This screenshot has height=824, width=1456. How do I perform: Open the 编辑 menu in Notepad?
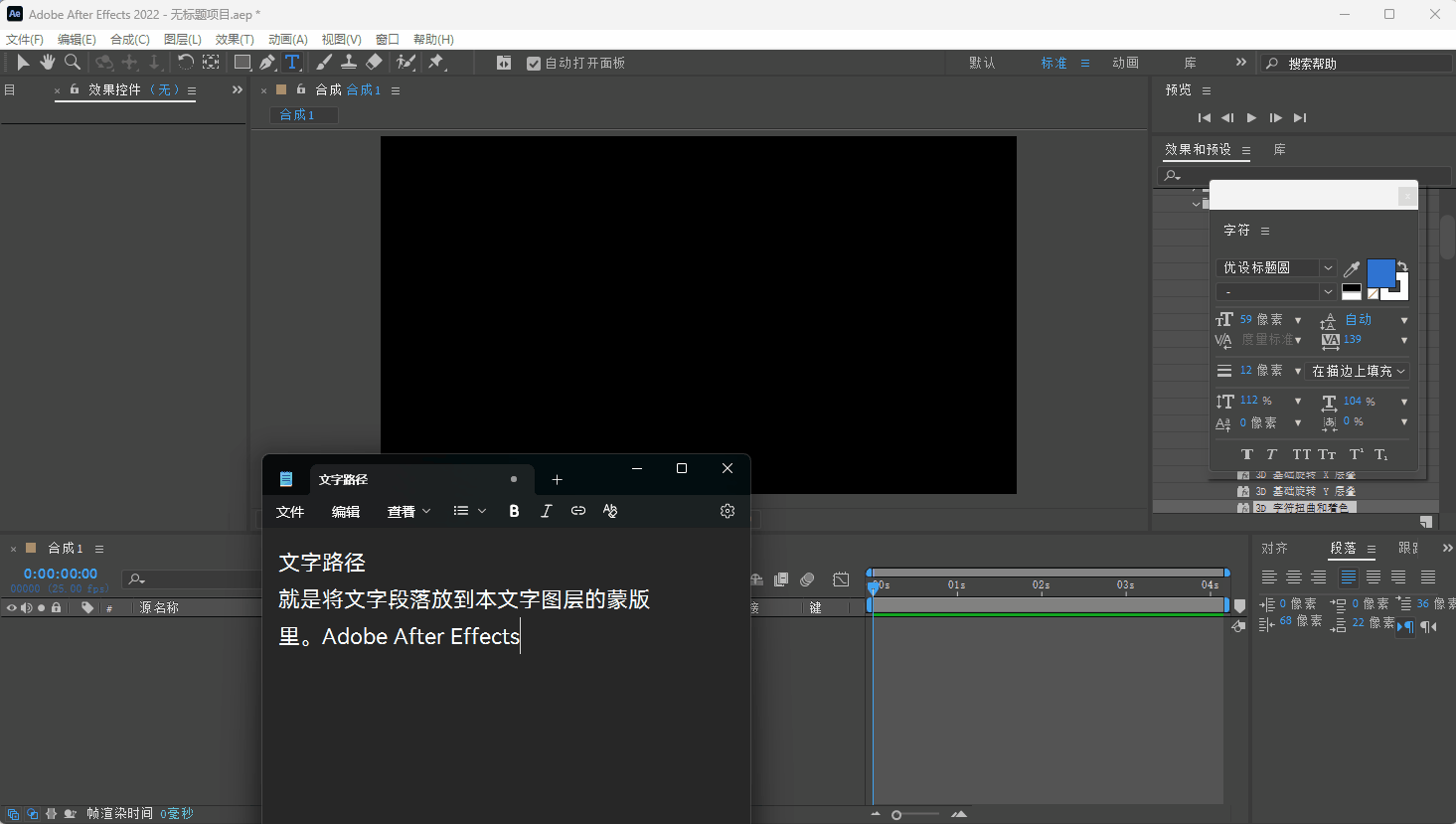pyautogui.click(x=346, y=511)
